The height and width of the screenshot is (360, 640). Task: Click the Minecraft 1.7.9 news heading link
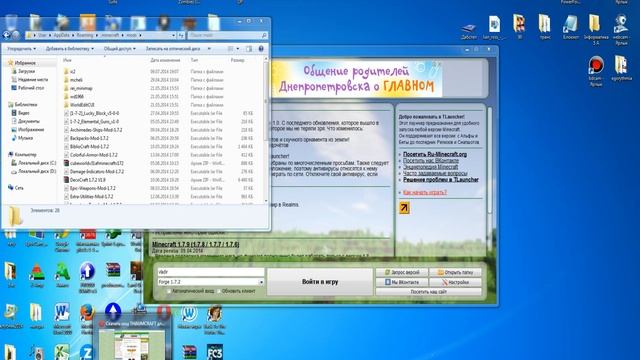196,244
